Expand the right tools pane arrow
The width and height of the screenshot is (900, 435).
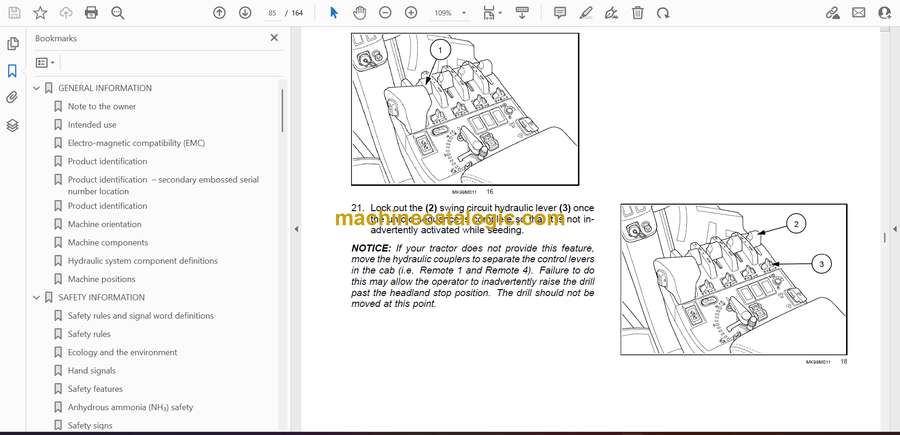894,229
